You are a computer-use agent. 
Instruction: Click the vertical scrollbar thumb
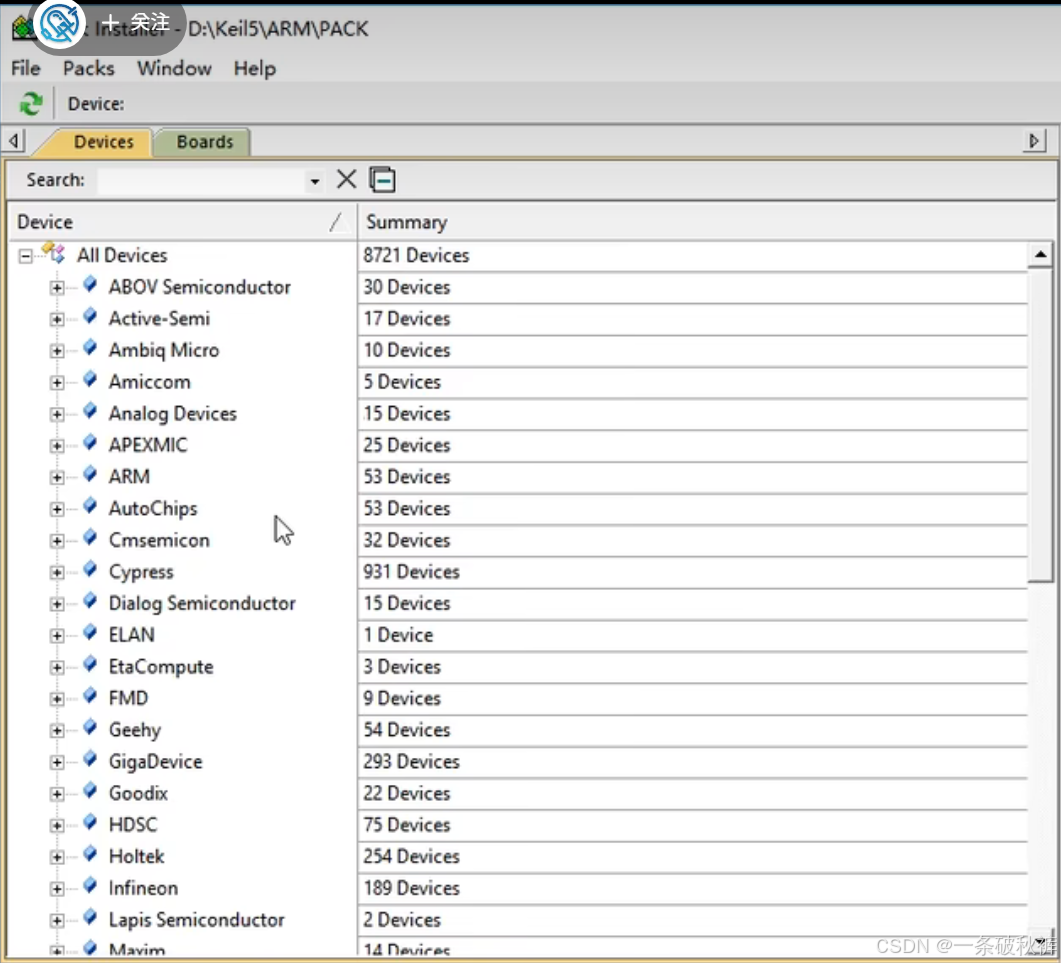[1040, 424]
